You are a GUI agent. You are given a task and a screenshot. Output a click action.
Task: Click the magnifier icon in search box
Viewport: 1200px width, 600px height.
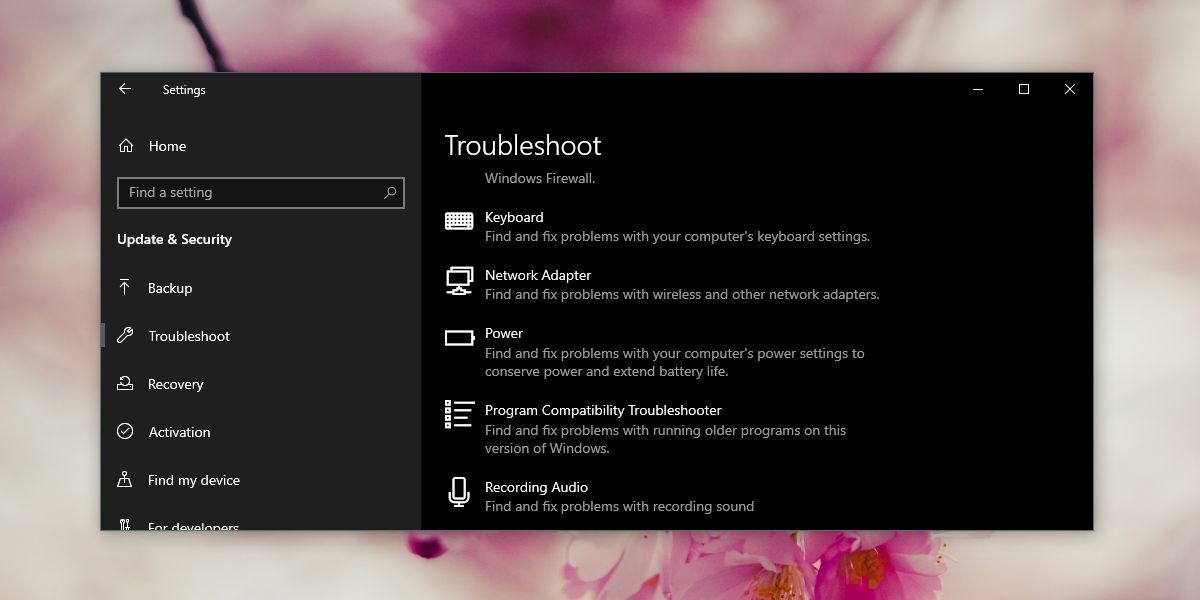click(390, 193)
